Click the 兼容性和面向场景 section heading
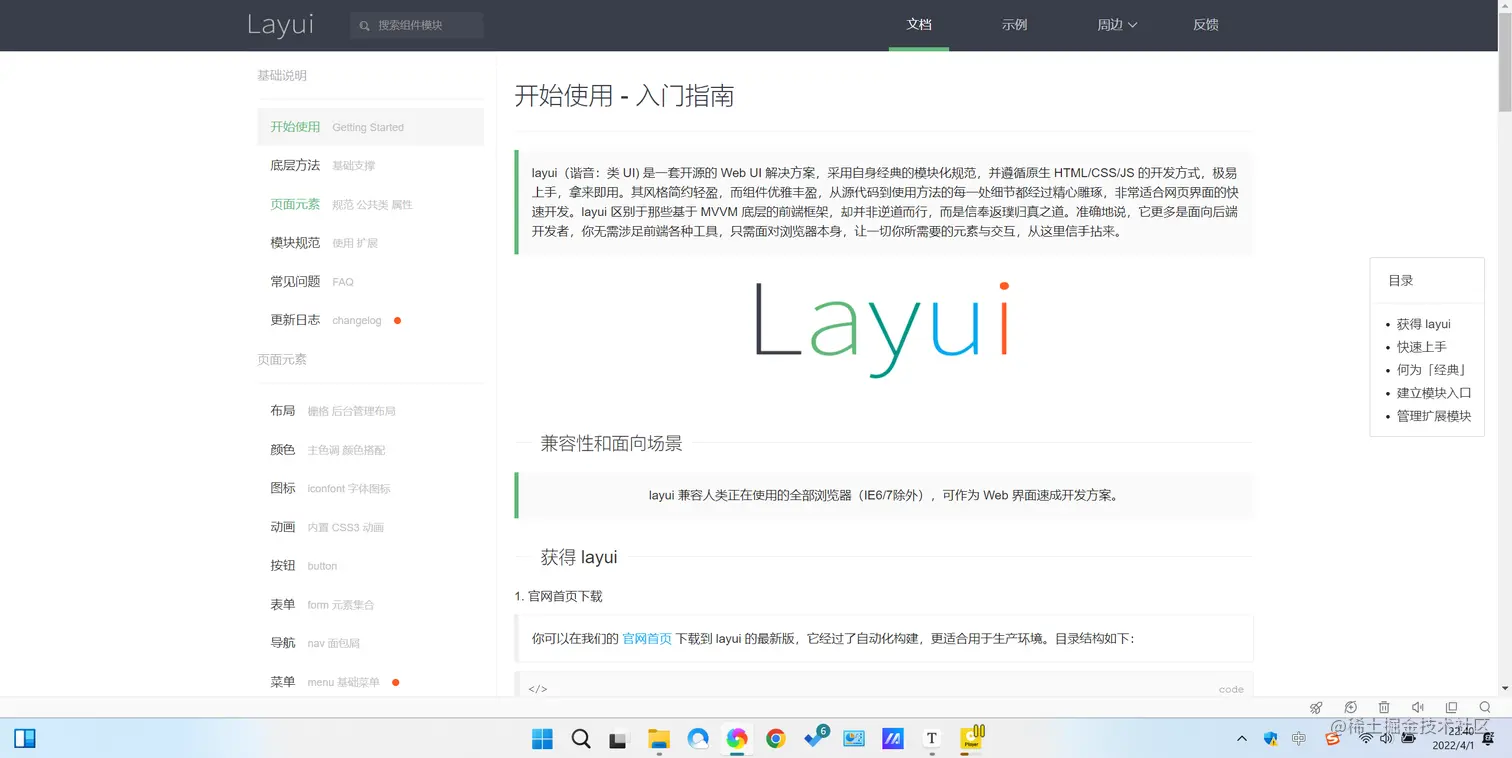This screenshot has height=758, width=1512. click(x=611, y=443)
